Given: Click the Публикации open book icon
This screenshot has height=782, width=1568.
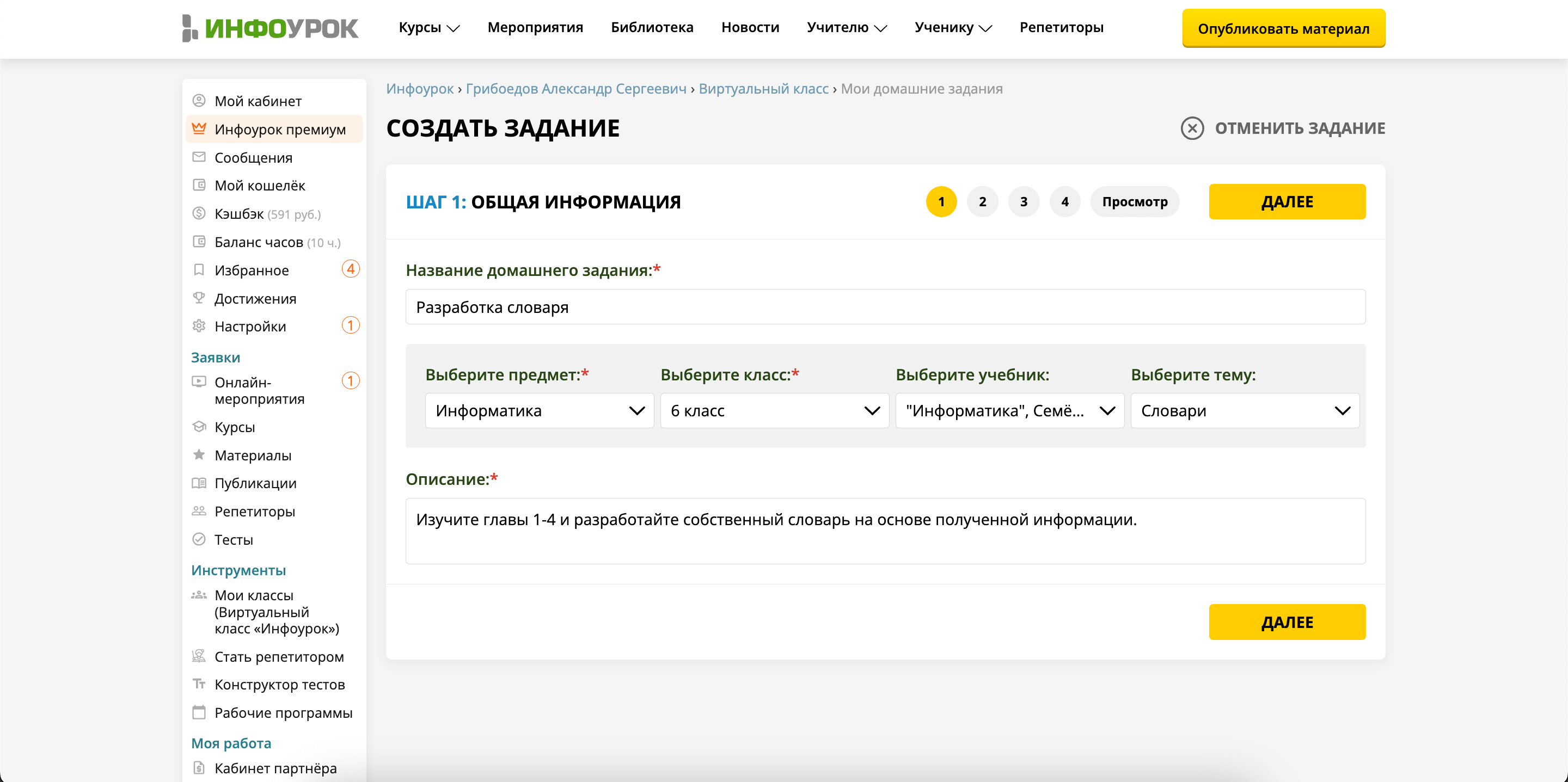Looking at the screenshot, I should (199, 483).
